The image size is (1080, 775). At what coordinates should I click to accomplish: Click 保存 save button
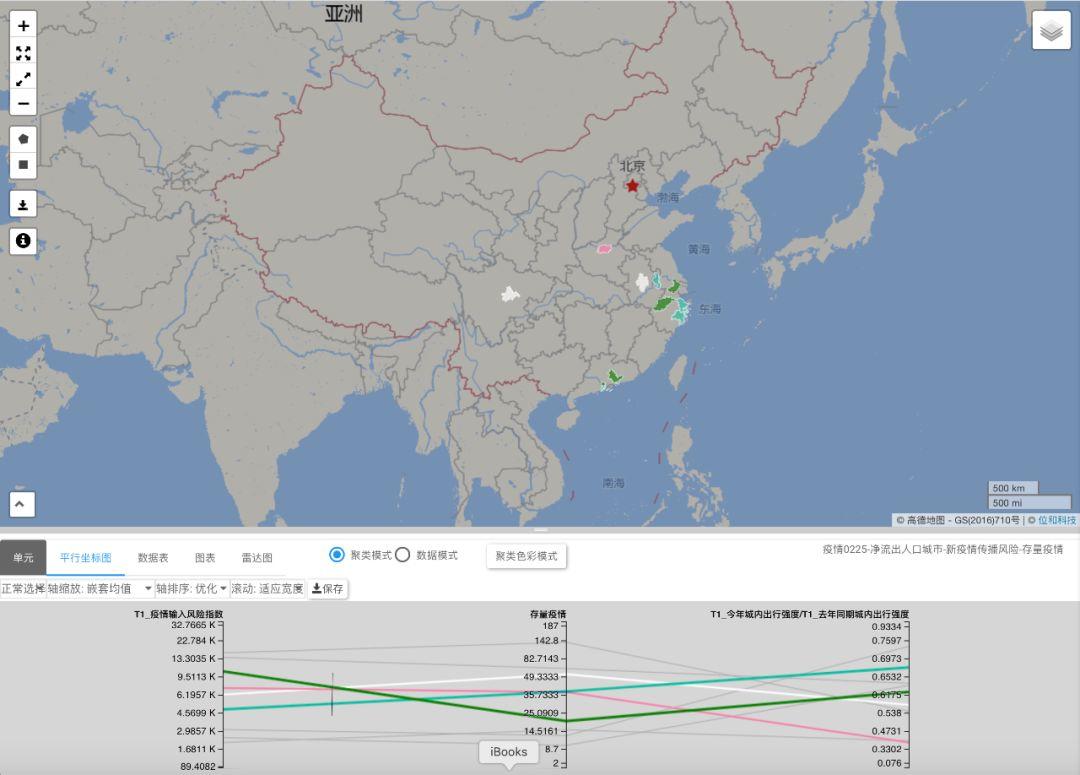pos(327,588)
